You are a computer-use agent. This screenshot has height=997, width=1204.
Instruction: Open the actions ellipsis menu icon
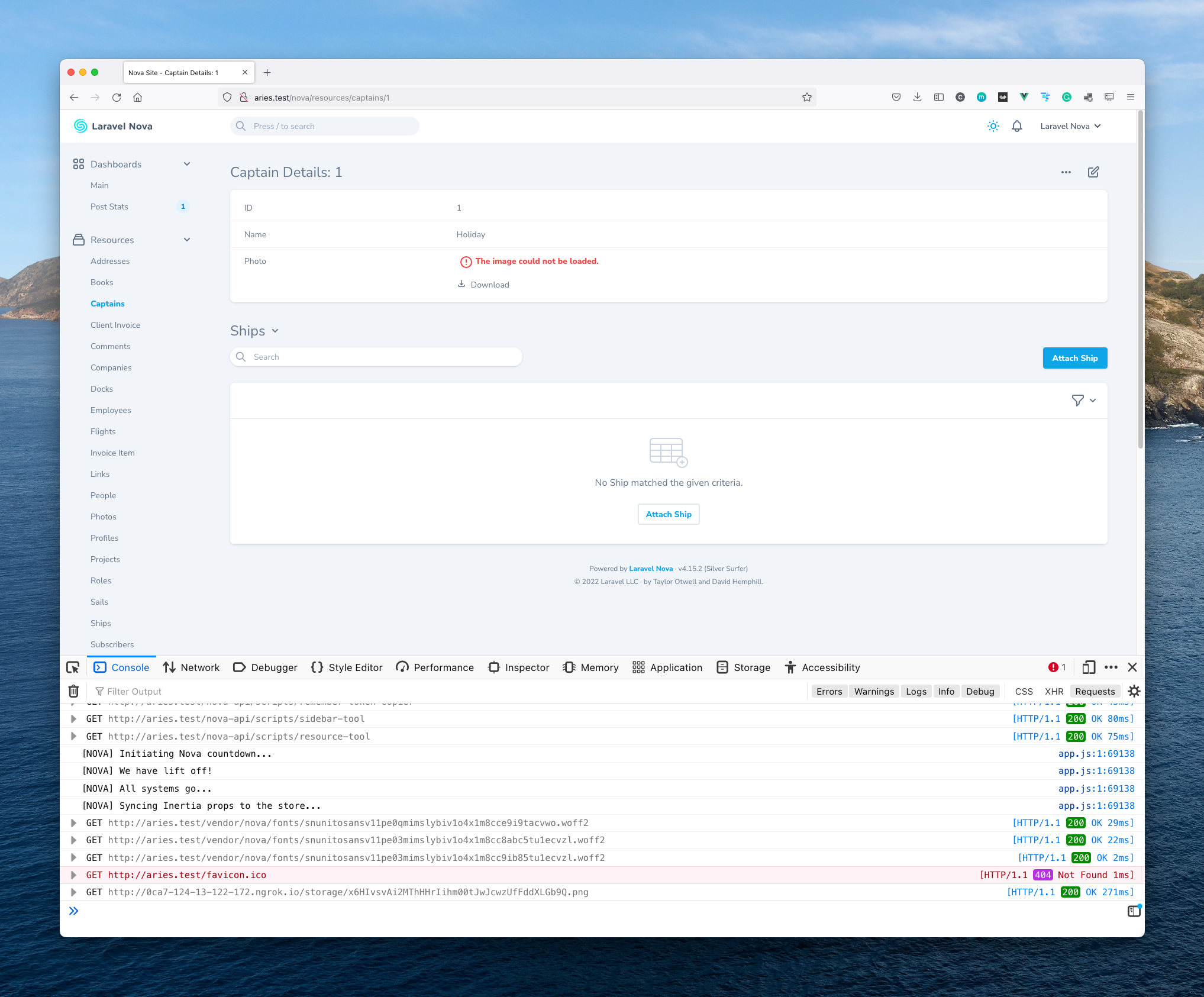point(1066,172)
